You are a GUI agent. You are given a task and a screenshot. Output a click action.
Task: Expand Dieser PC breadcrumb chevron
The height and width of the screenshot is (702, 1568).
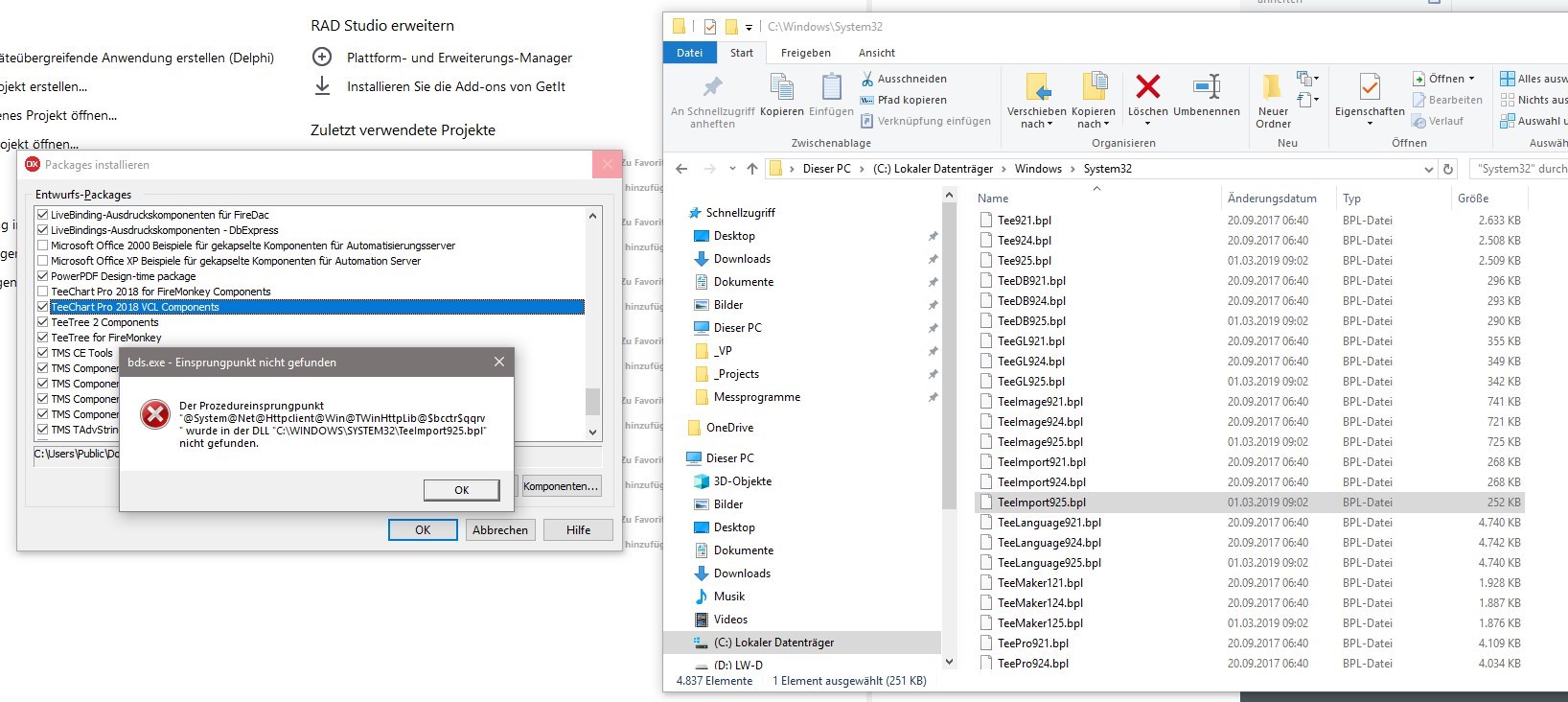(861, 169)
